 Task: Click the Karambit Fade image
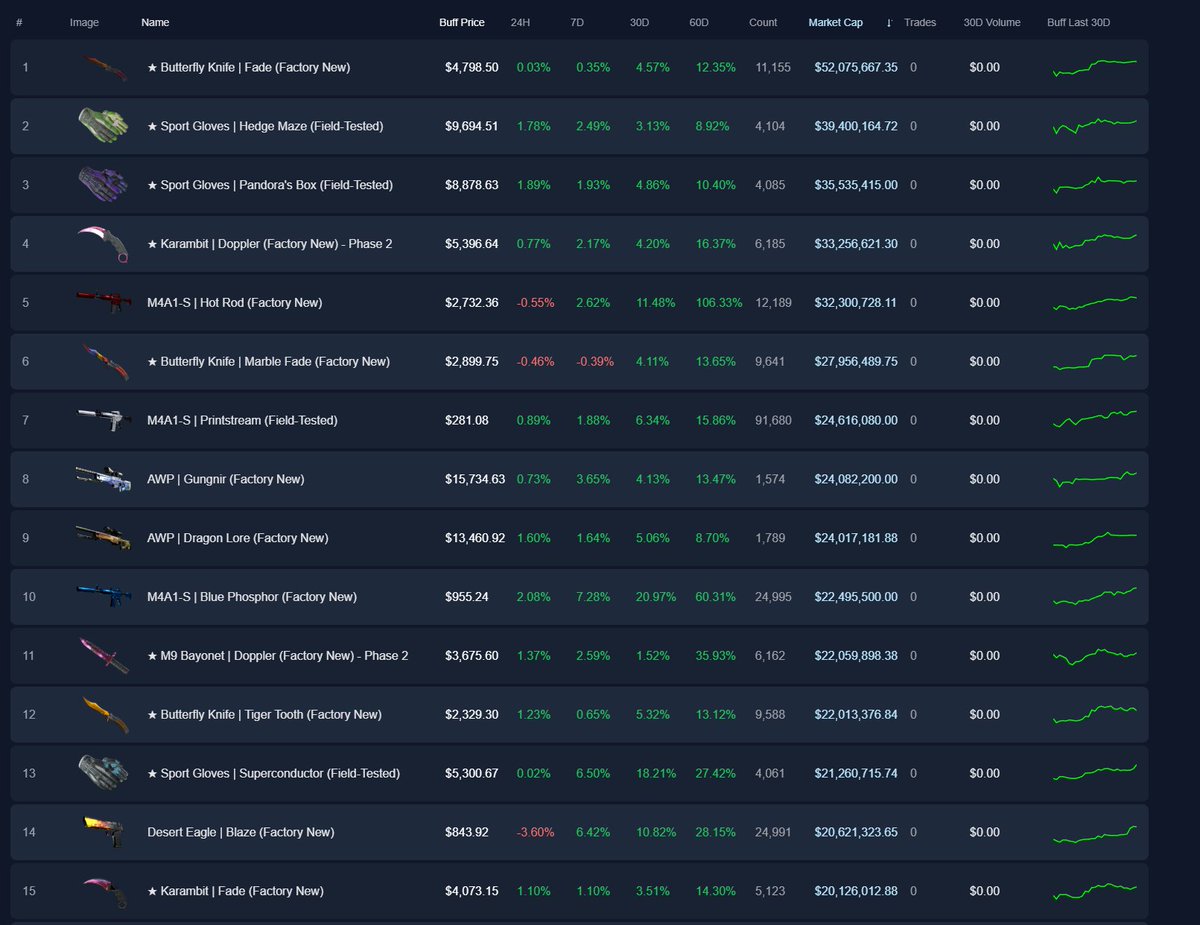pos(103,891)
